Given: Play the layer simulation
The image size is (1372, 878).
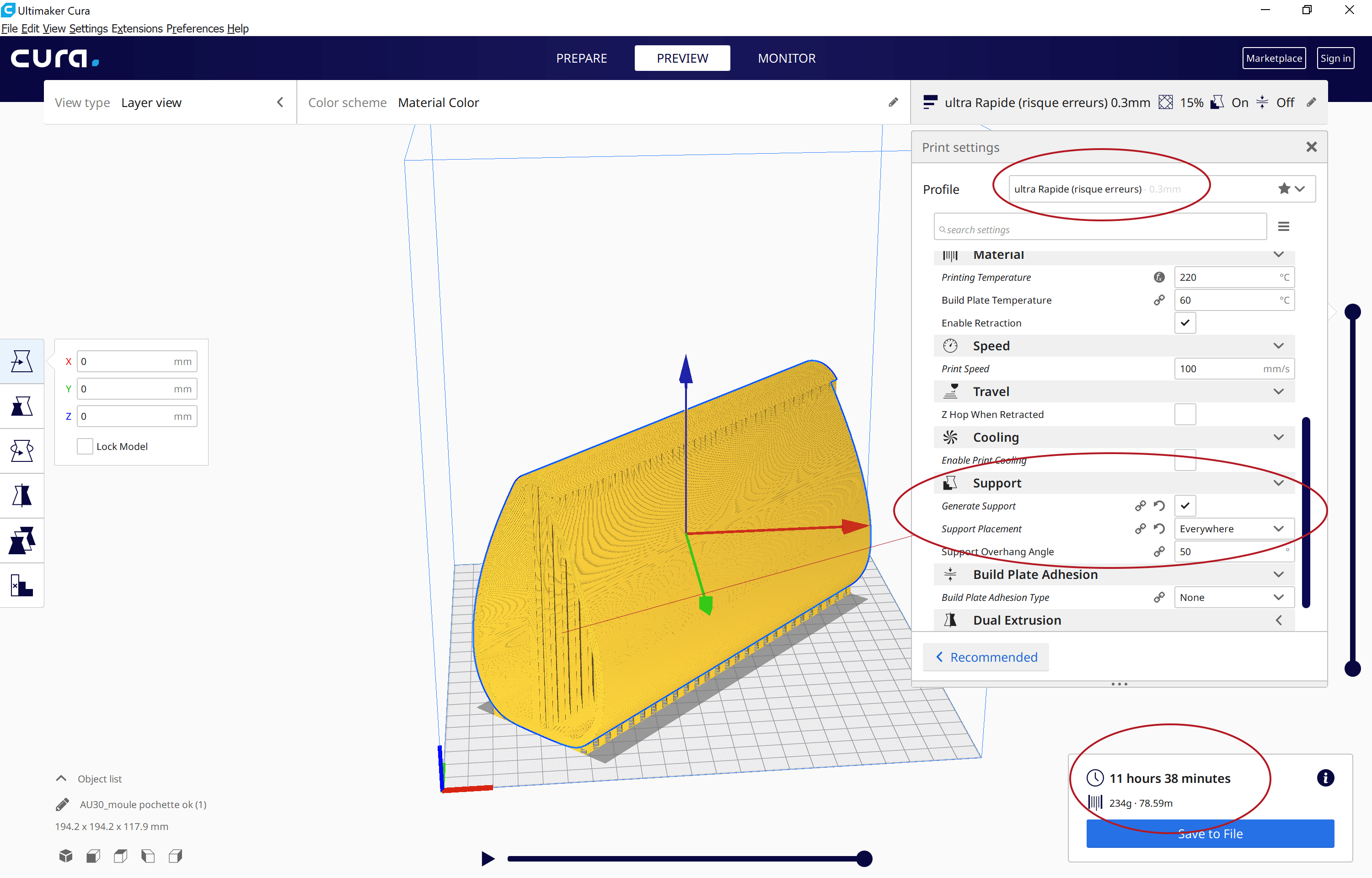Looking at the screenshot, I should (x=488, y=858).
